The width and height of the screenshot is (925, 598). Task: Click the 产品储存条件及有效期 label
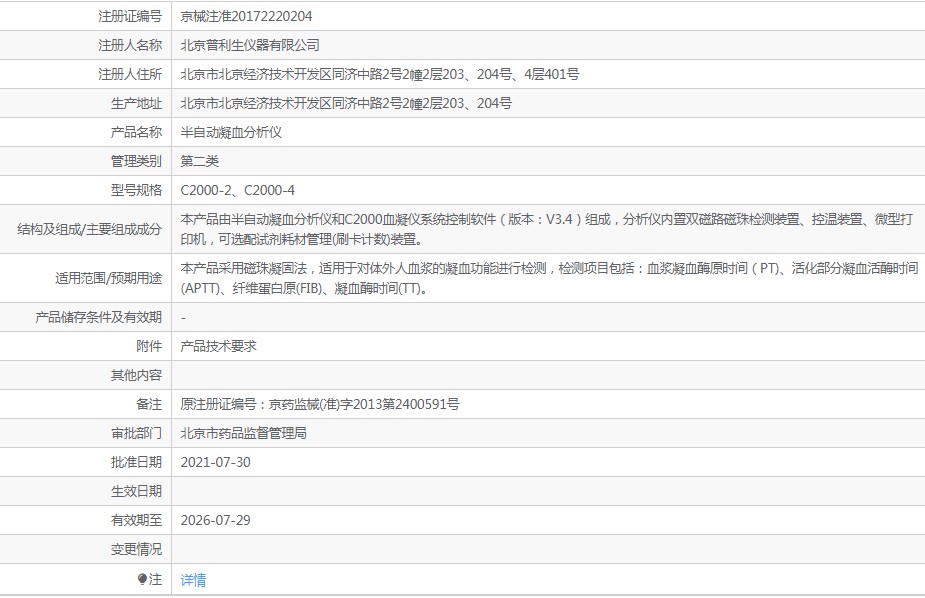(x=98, y=317)
